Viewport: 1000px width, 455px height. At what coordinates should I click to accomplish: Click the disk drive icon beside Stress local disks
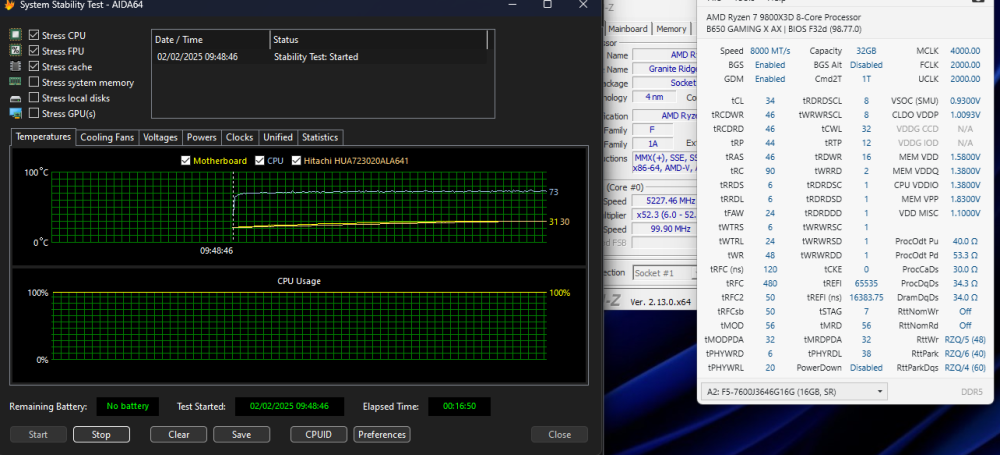click(x=16, y=98)
